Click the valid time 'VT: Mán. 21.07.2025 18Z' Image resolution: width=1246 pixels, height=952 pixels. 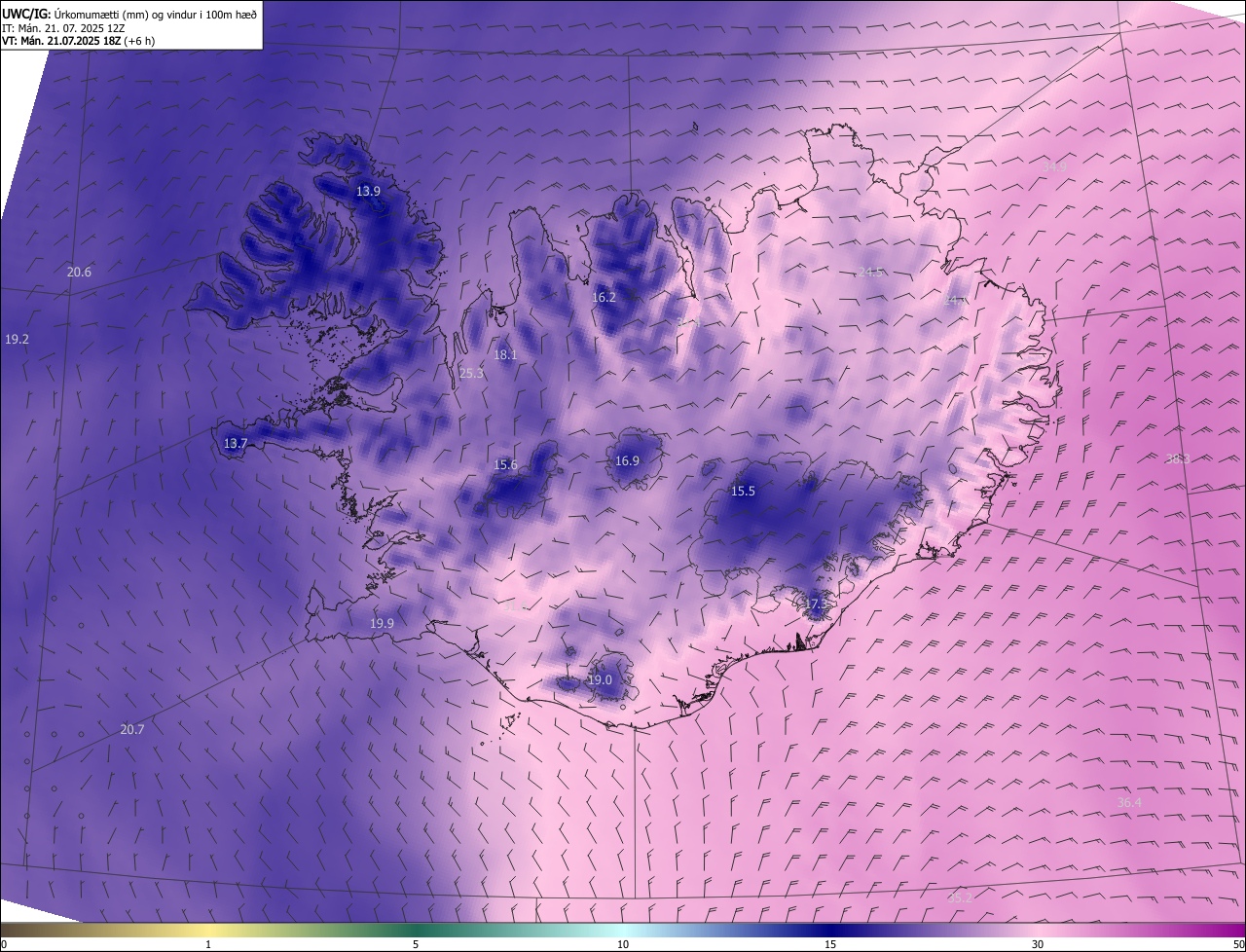(x=63, y=41)
